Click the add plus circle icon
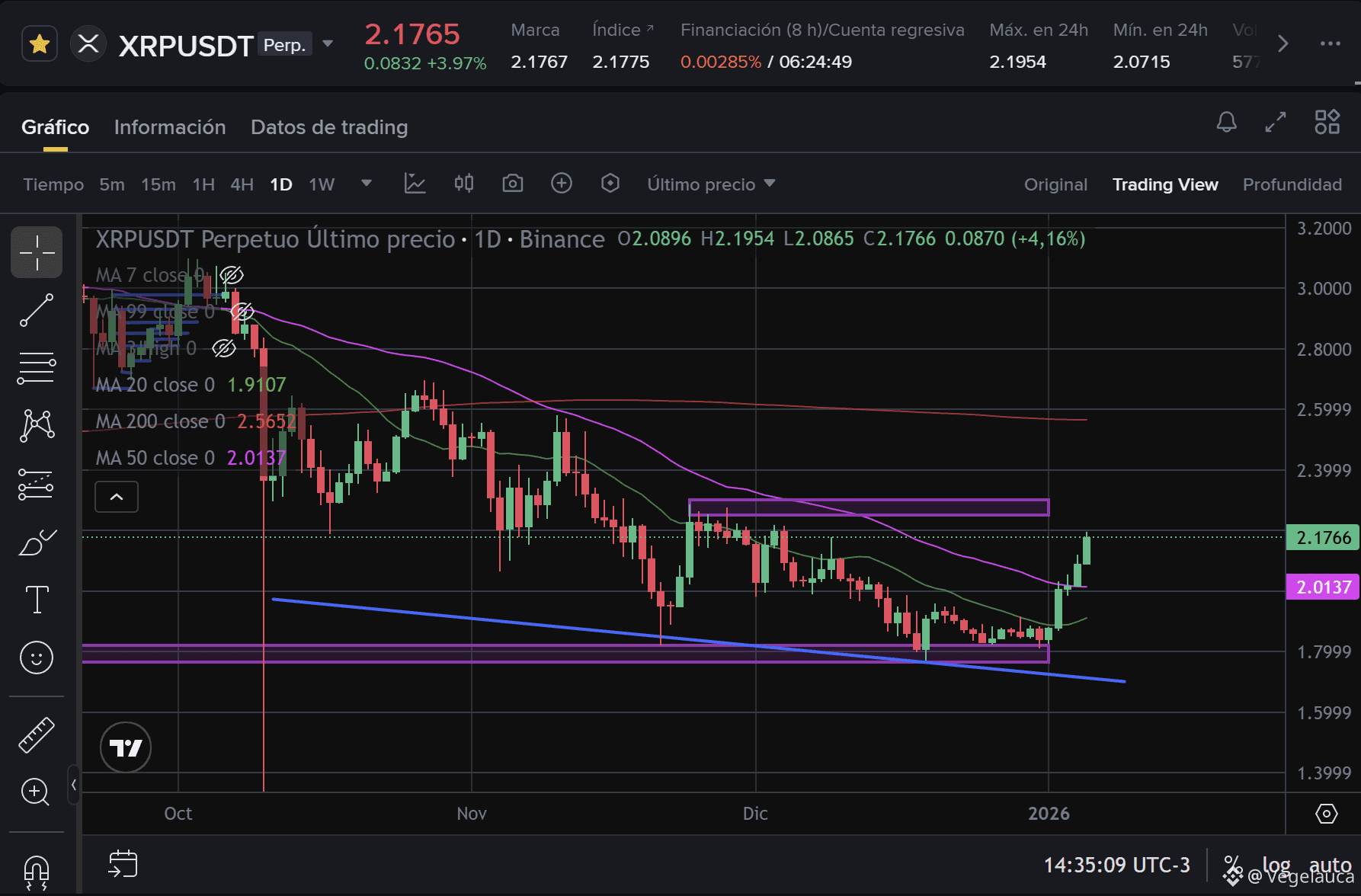 562,184
